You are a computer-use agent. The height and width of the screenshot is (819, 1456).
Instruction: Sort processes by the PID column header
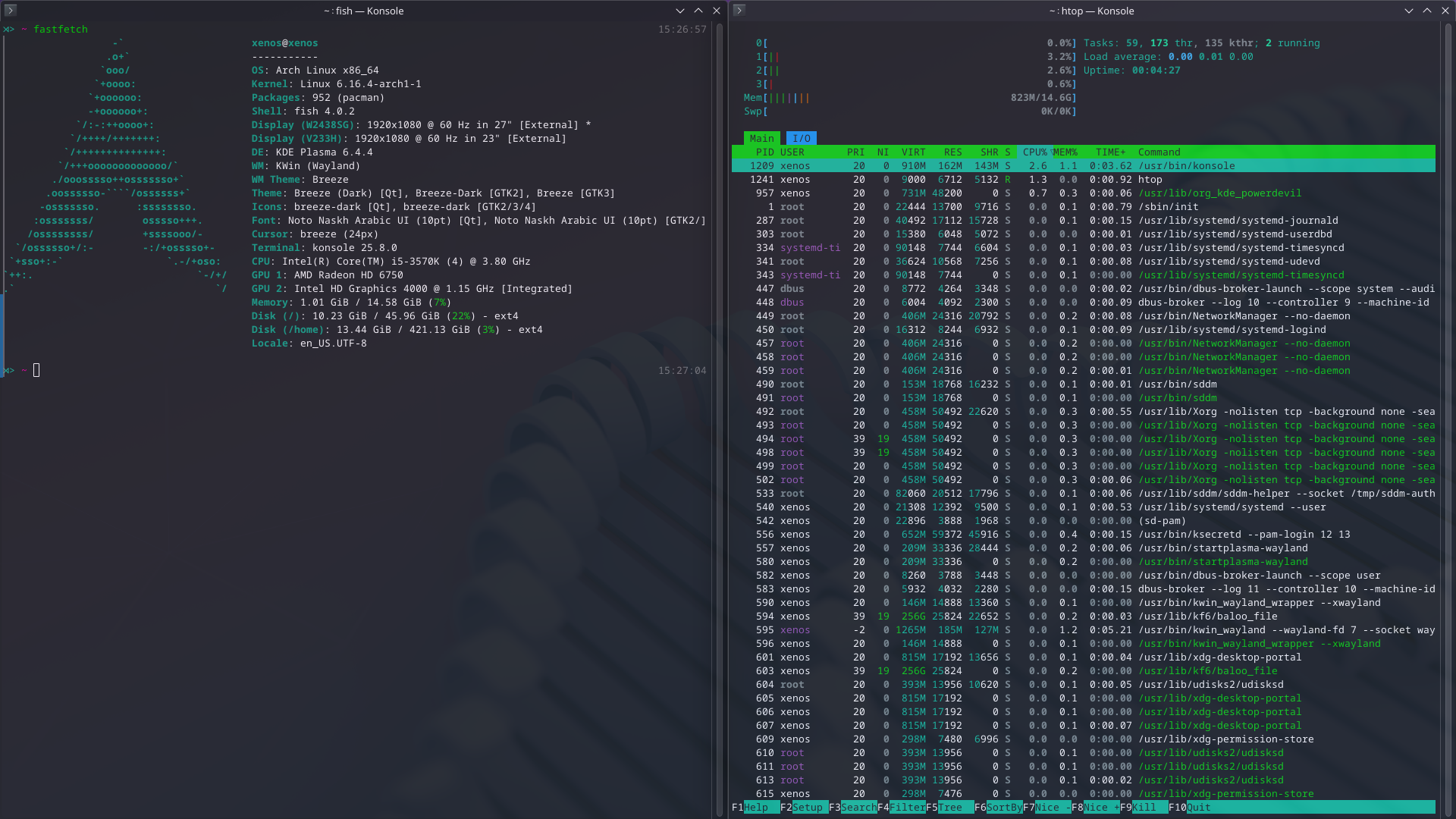click(764, 152)
